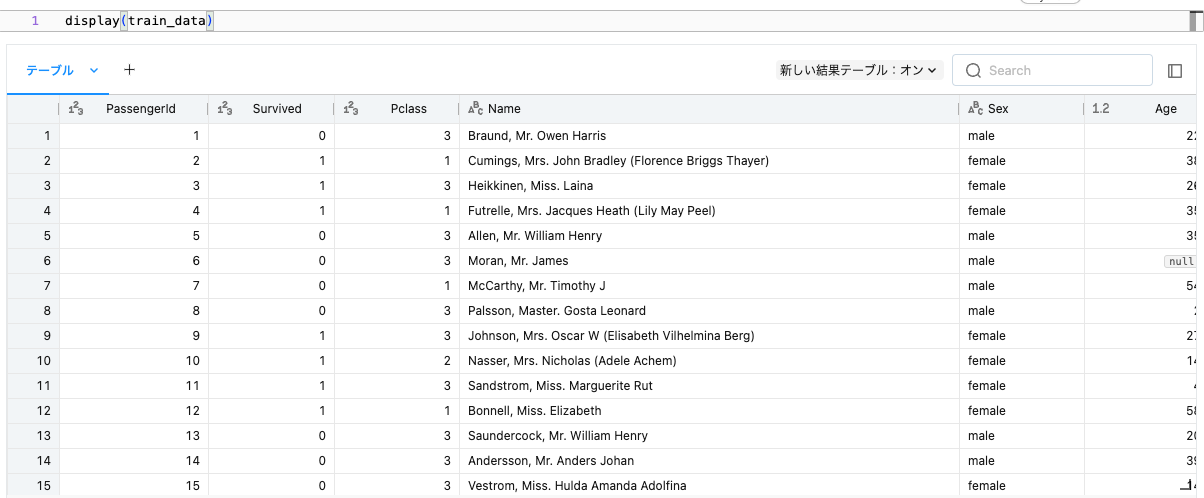Open the テーブル tab
The image size is (1204, 498).
click(x=50, y=70)
